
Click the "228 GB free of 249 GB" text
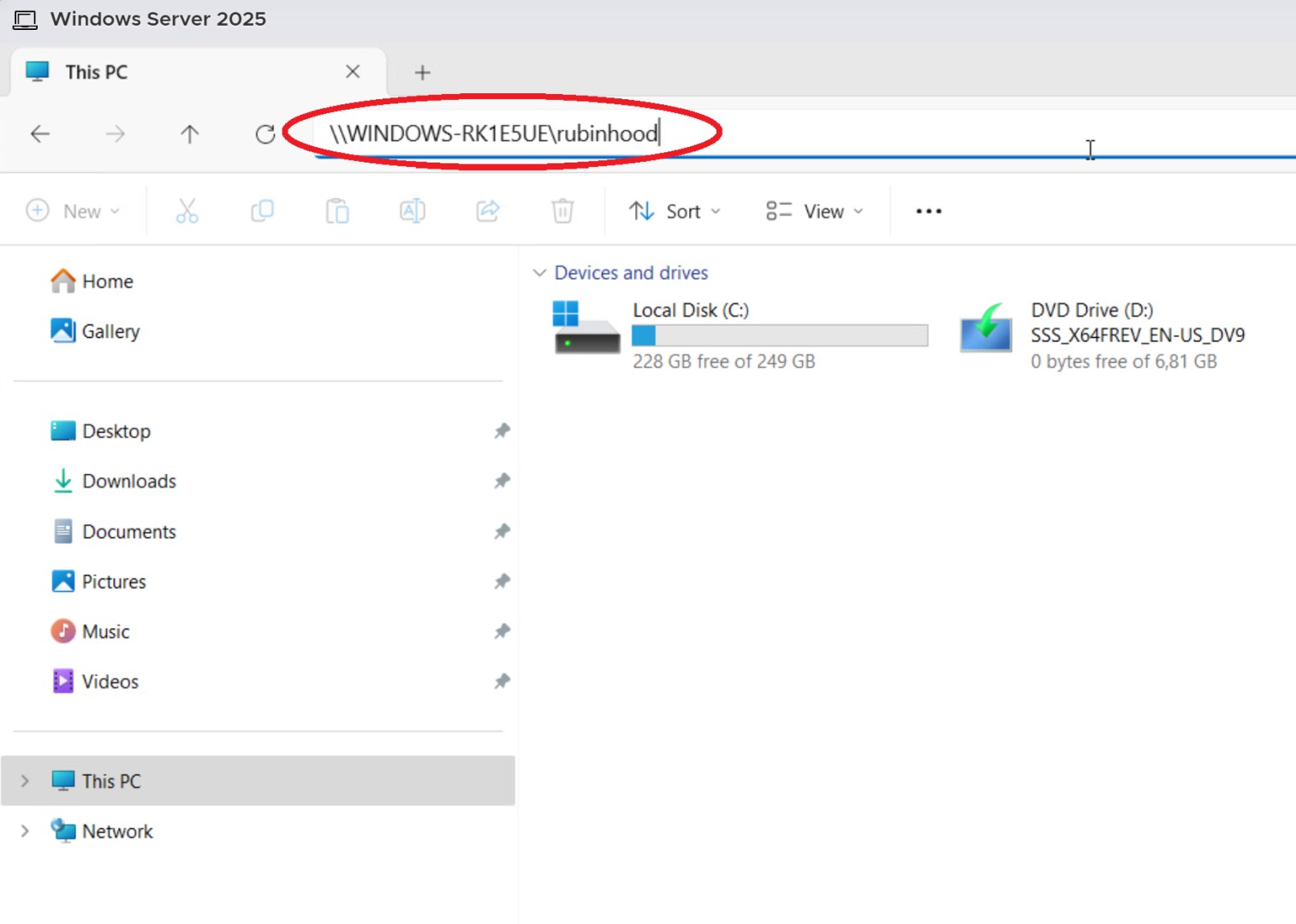tap(724, 361)
